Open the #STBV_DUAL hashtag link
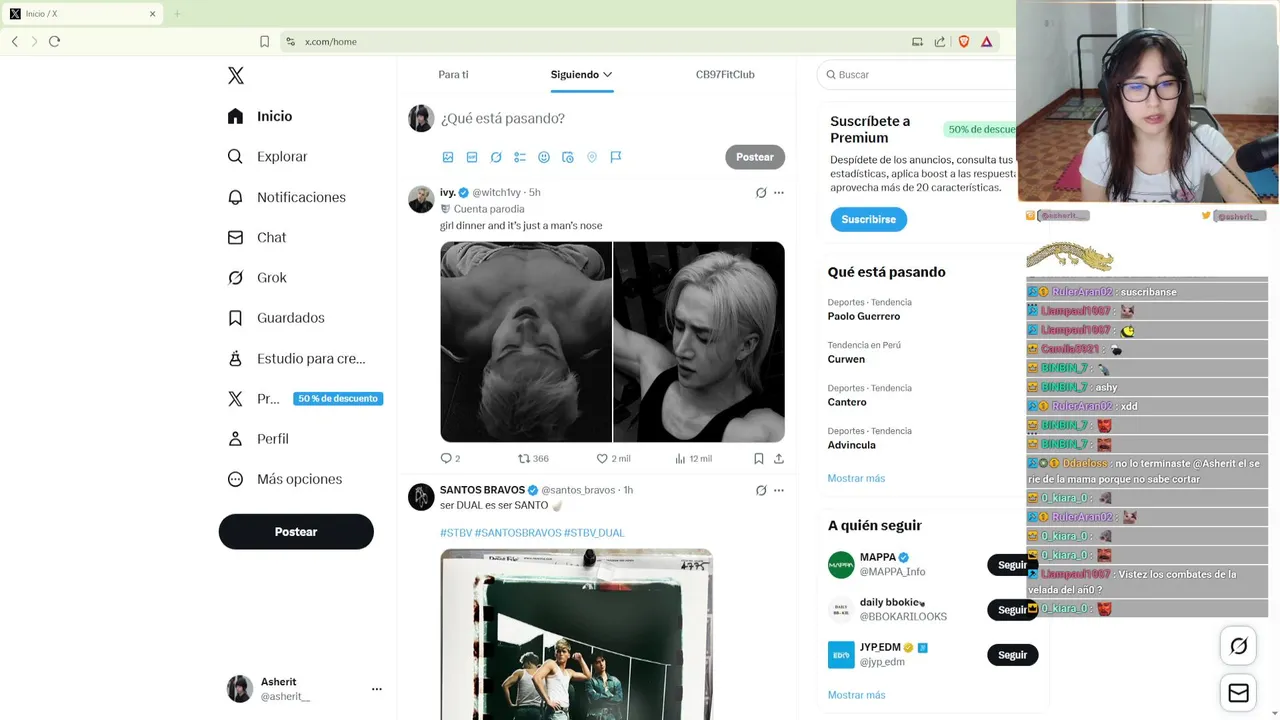The image size is (1280, 720). [x=594, y=533]
